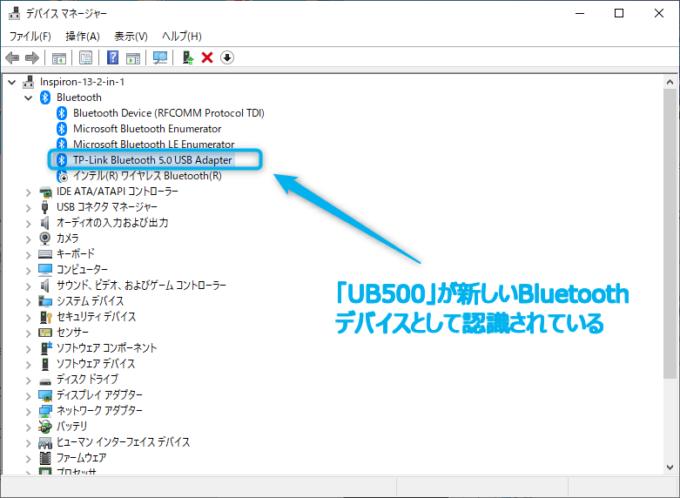Open the Properties toolbar icon
Viewport: 680px width, 498px height.
click(x=86, y=58)
